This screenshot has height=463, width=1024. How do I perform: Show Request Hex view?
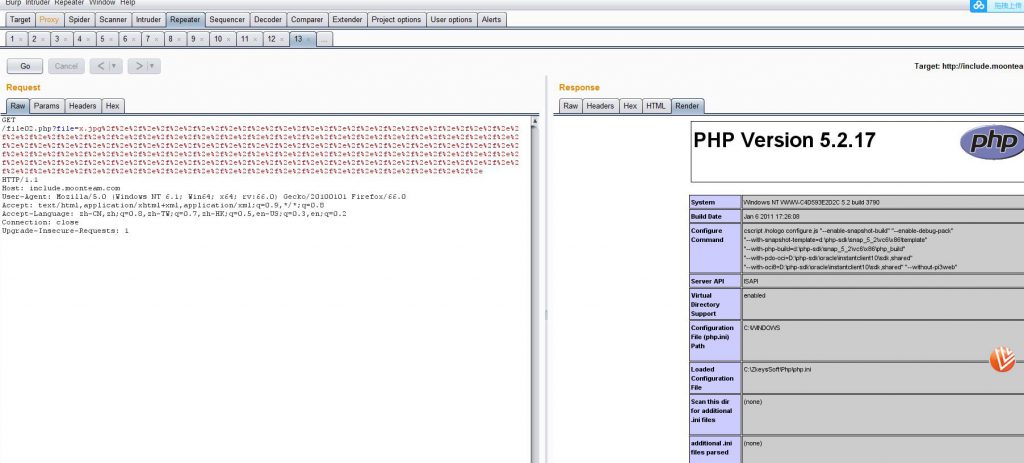pos(112,106)
